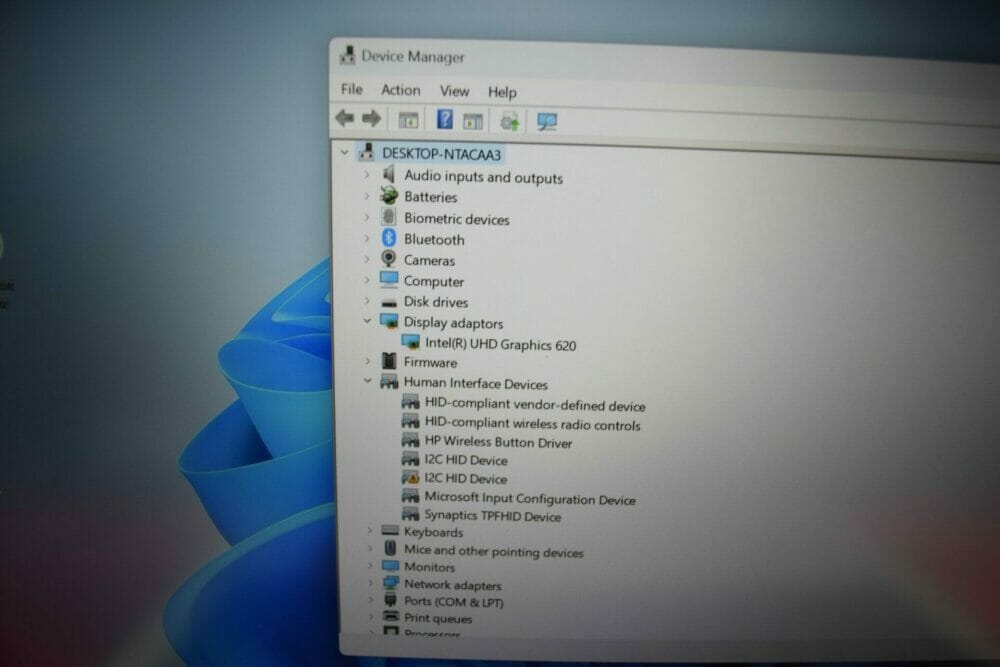The height and width of the screenshot is (667, 1000).
Task: Click the adapter icon beside Intel(R) UHD Graphics 620
Action: [411, 342]
